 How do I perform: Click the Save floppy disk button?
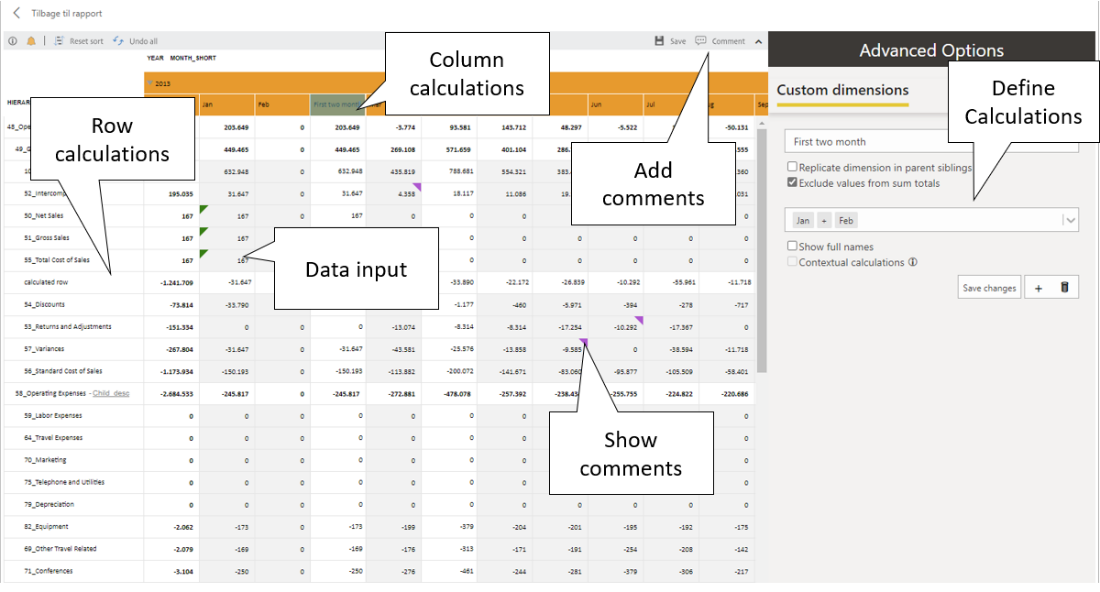670,41
